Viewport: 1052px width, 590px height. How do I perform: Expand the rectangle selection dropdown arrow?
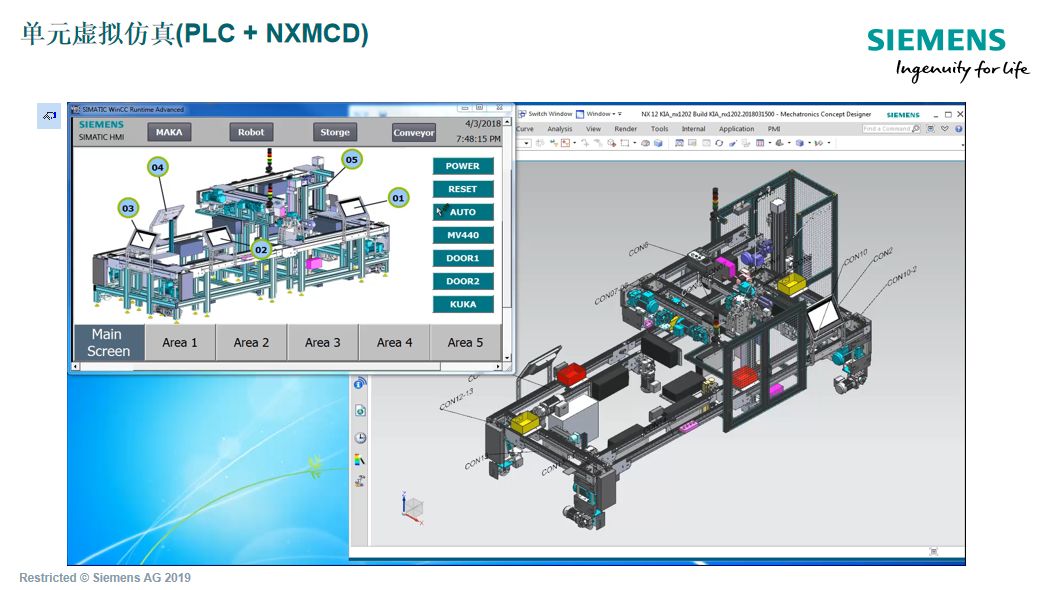[x=635, y=143]
